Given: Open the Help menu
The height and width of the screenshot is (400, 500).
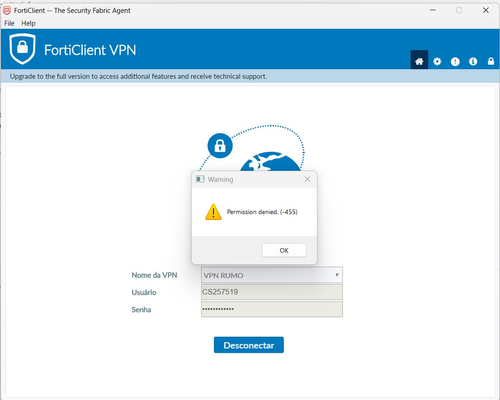Looking at the screenshot, I should click(x=28, y=23).
